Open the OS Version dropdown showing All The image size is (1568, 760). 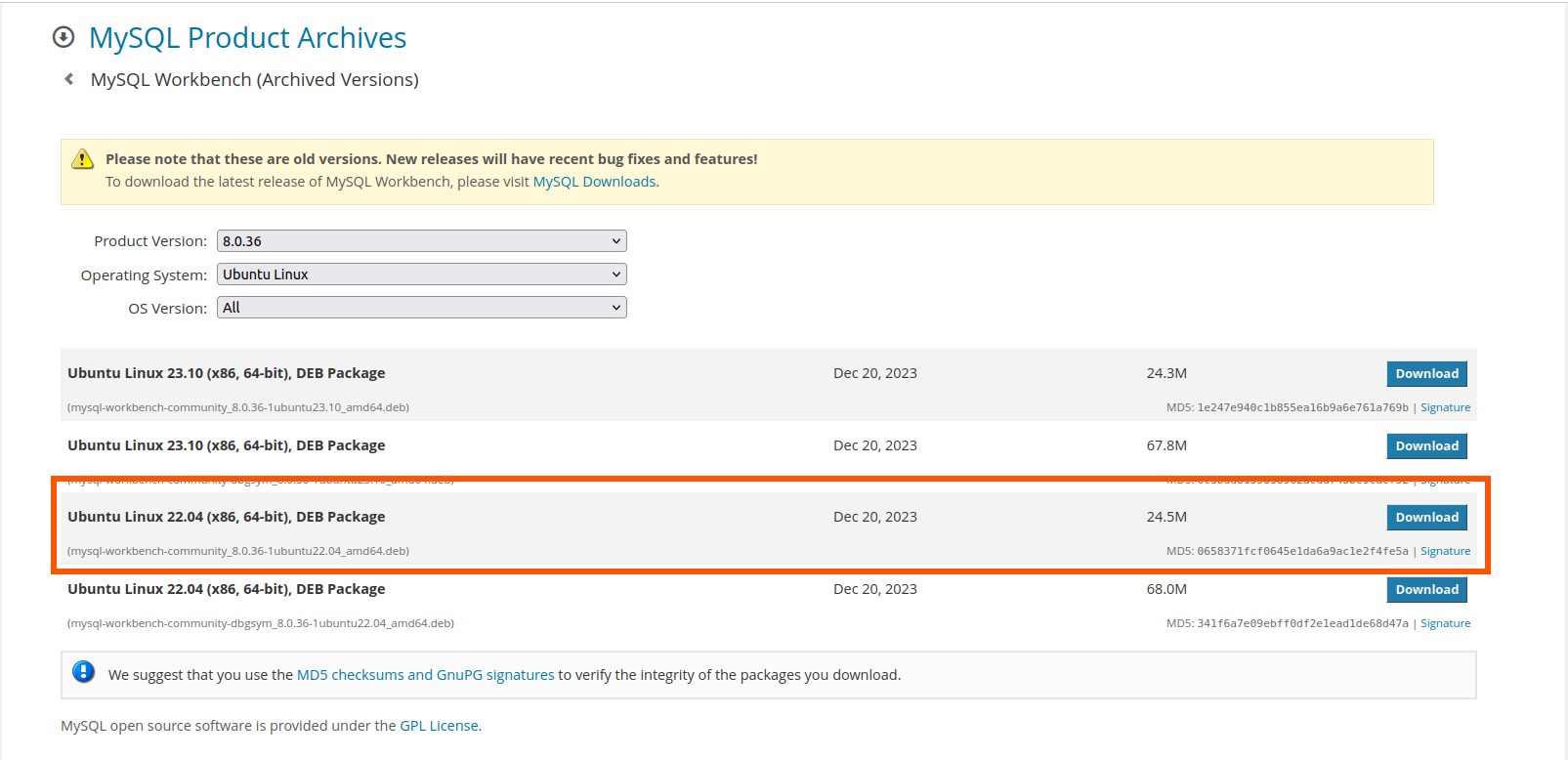tap(421, 308)
